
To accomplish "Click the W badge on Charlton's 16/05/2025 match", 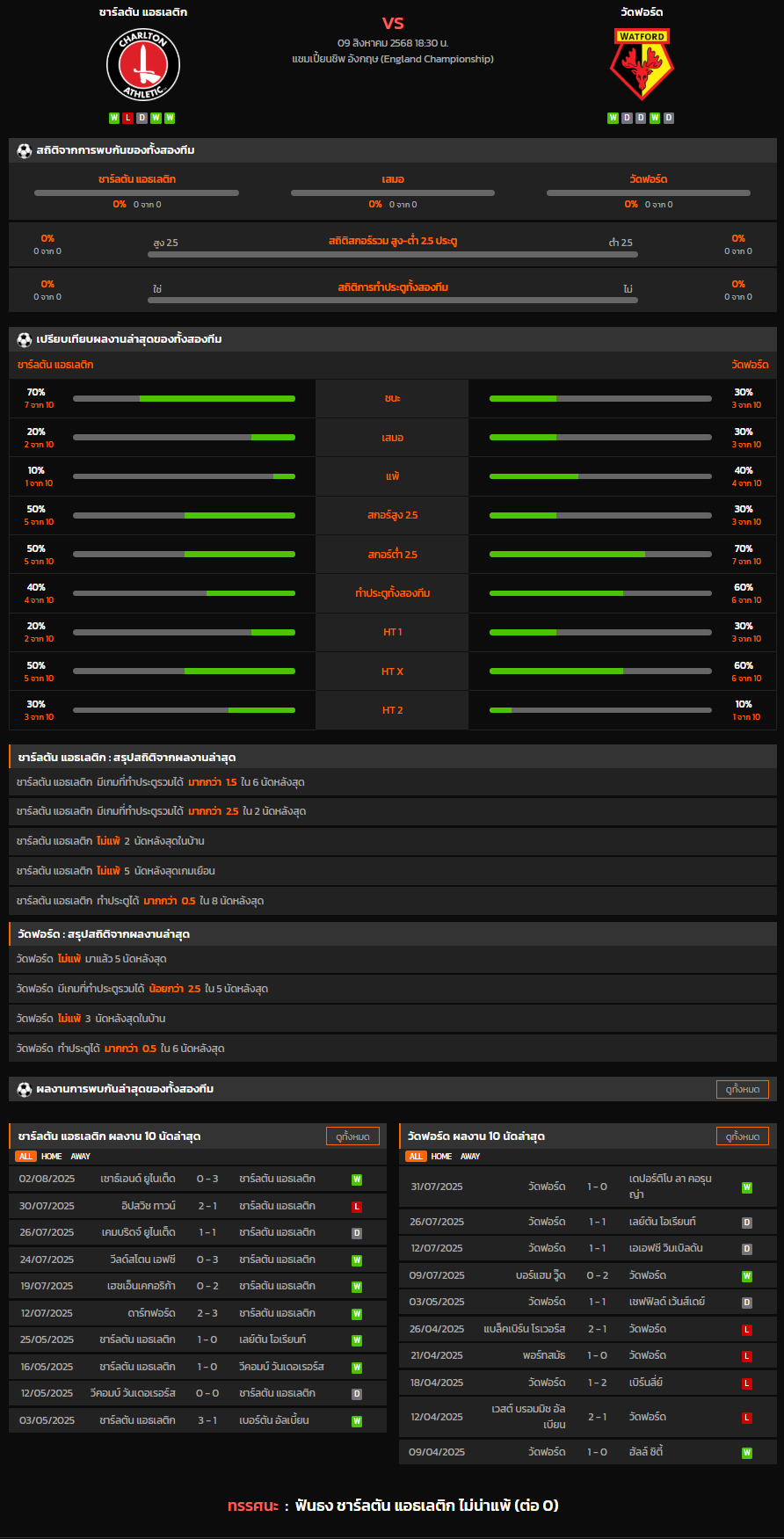I will pyautogui.click(x=357, y=1368).
